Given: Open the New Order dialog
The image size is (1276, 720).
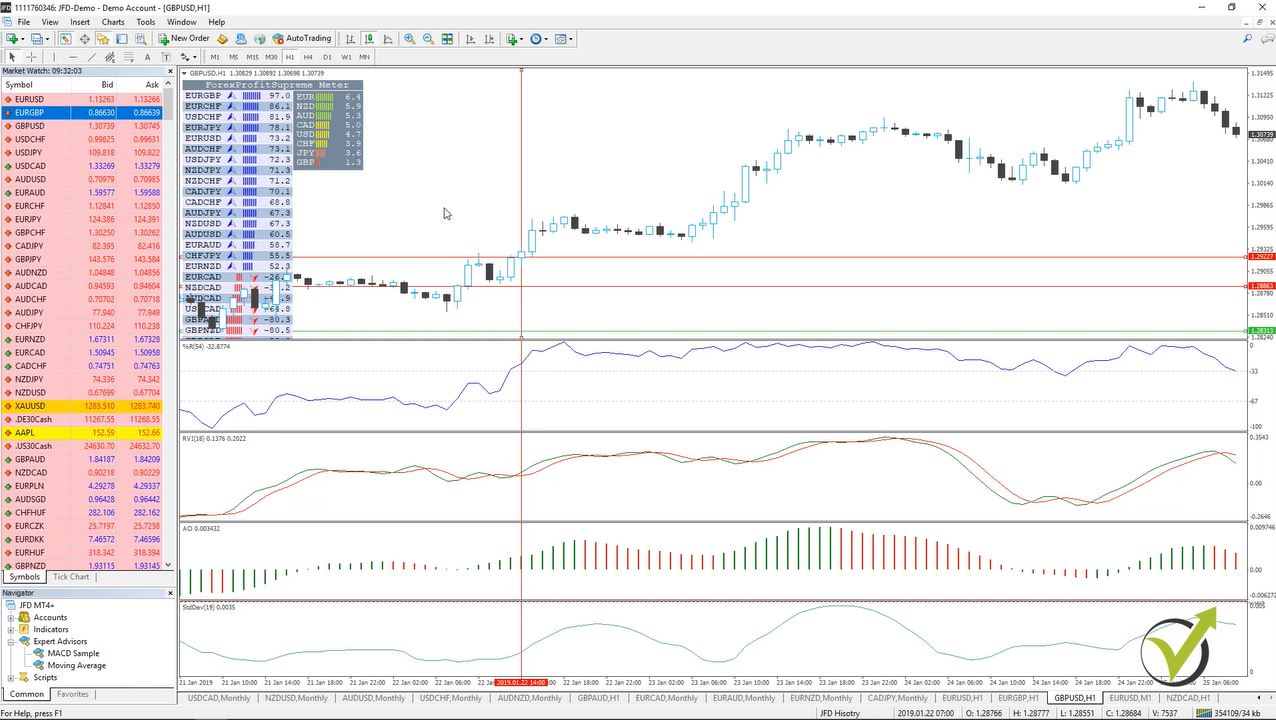Looking at the screenshot, I should 186,38.
